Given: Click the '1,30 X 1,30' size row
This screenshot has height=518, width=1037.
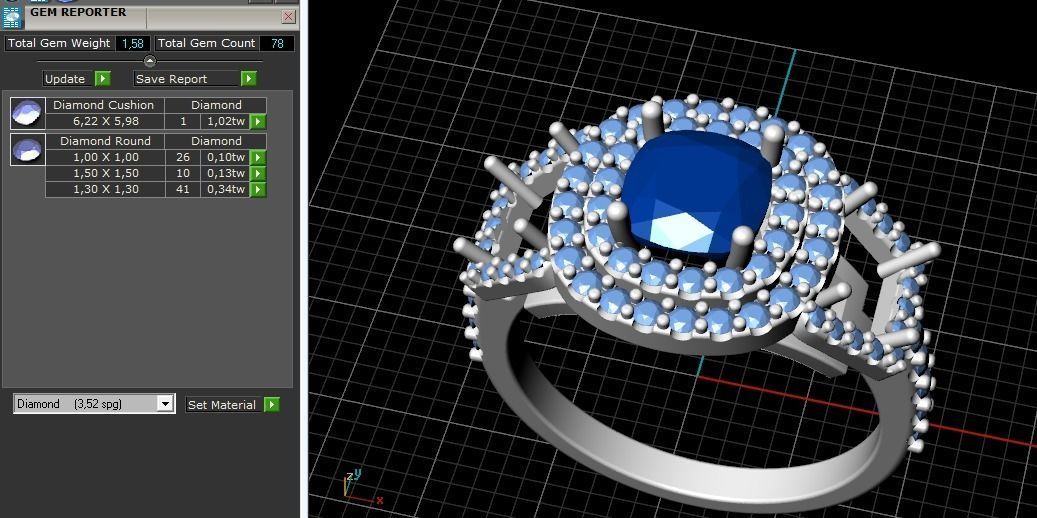Looking at the screenshot, I should point(104,189).
